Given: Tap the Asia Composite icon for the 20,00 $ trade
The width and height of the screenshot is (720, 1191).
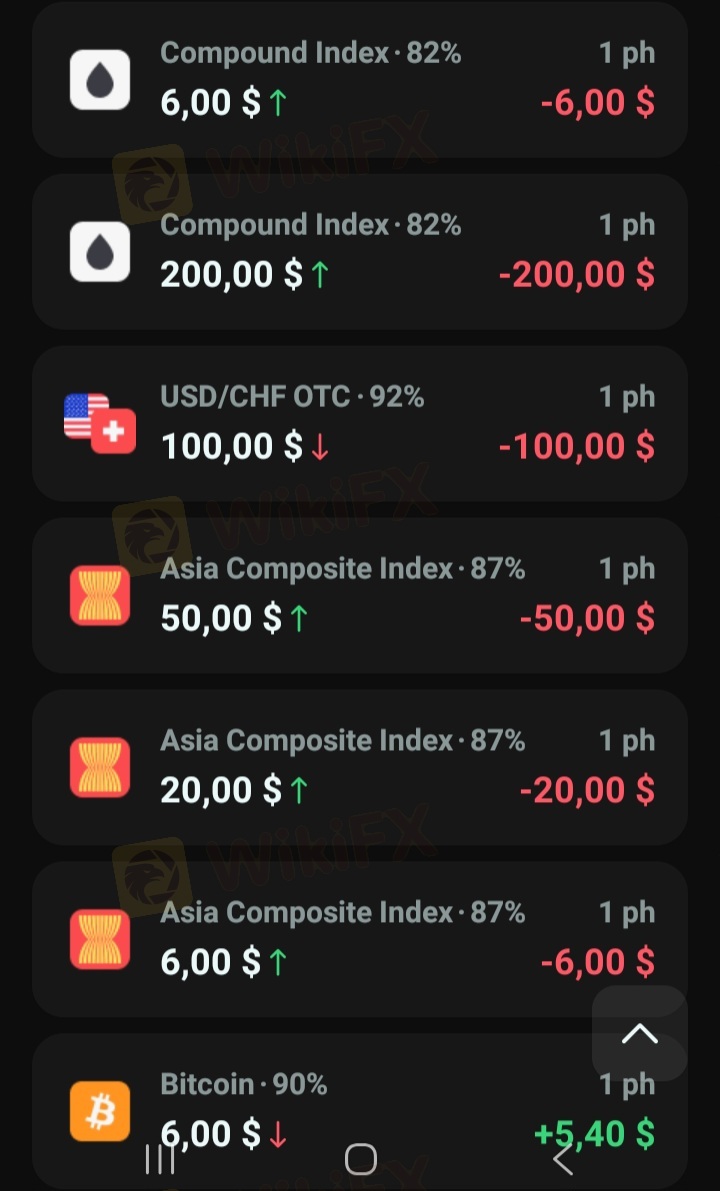Looking at the screenshot, I should click(x=100, y=768).
